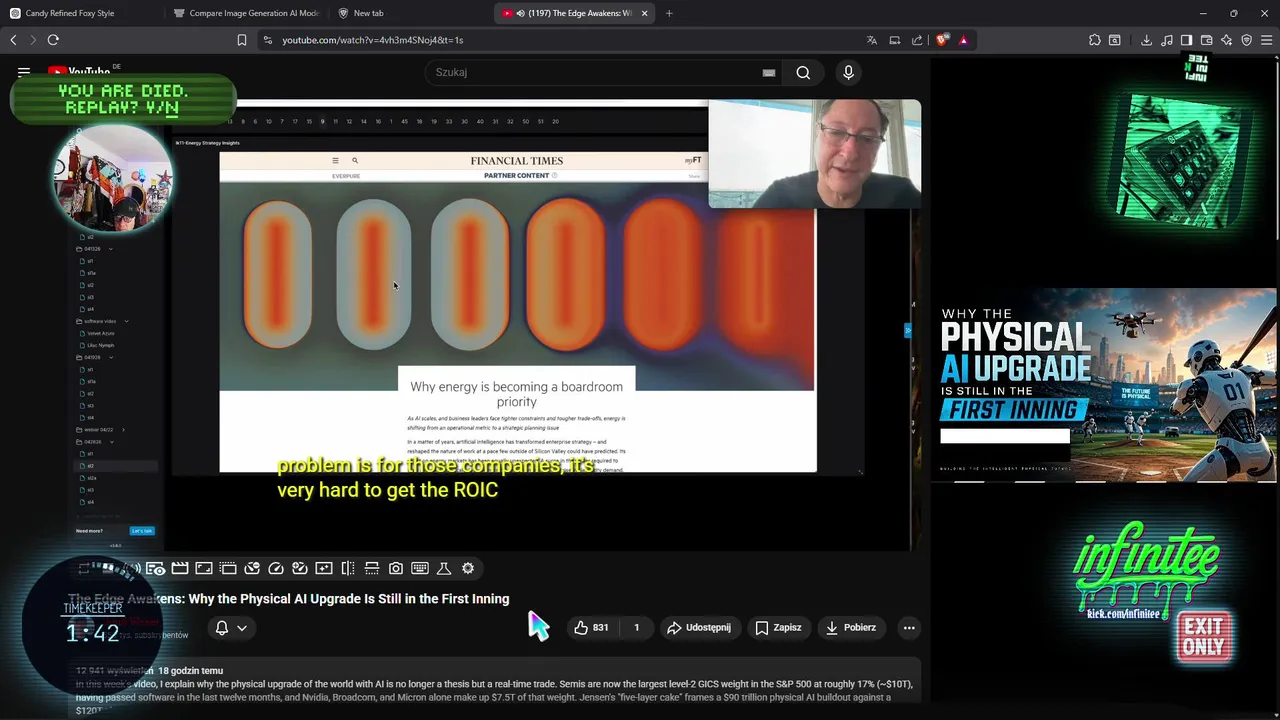This screenshot has height=720, width=1280.
Task: Click the Udostępnij share button
Action: point(699,628)
